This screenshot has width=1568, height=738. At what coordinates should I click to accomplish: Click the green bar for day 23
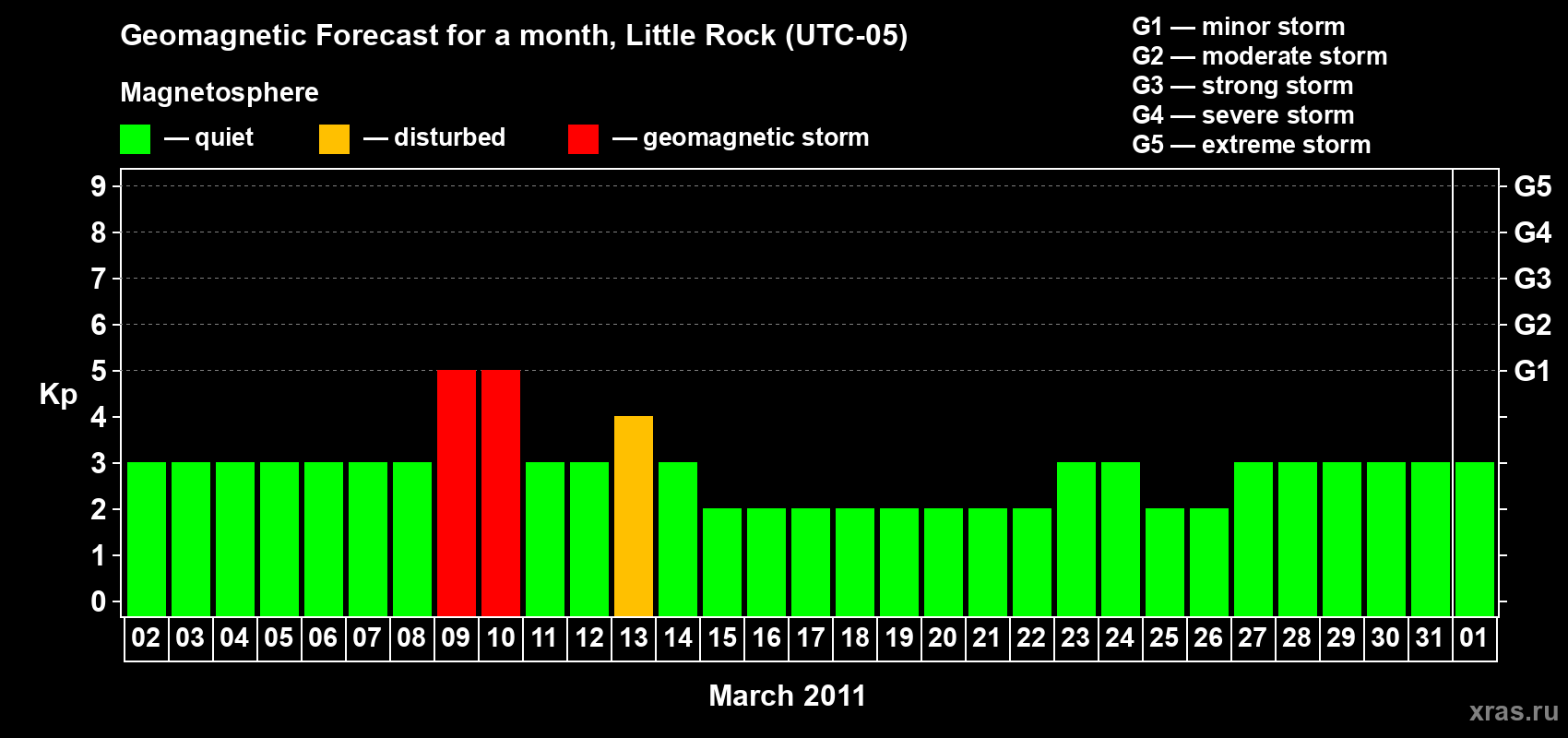click(x=1076, y=539)
